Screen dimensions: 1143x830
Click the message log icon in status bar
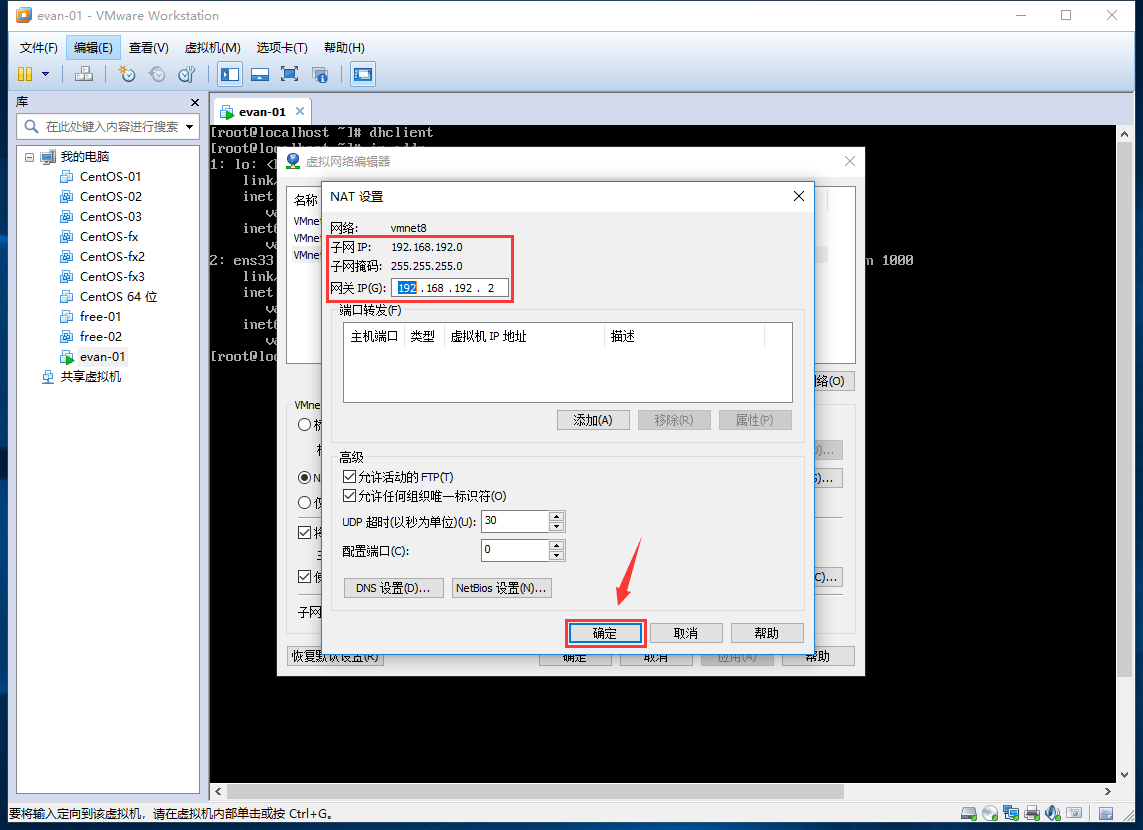click(x=1106, y=813)
